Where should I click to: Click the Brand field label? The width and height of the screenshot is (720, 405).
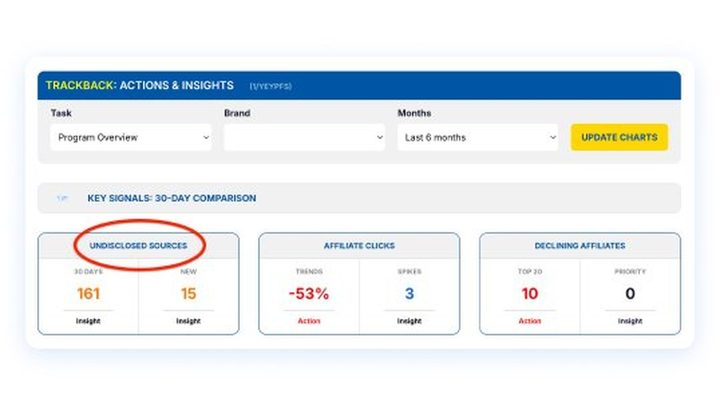coord(237,113)
